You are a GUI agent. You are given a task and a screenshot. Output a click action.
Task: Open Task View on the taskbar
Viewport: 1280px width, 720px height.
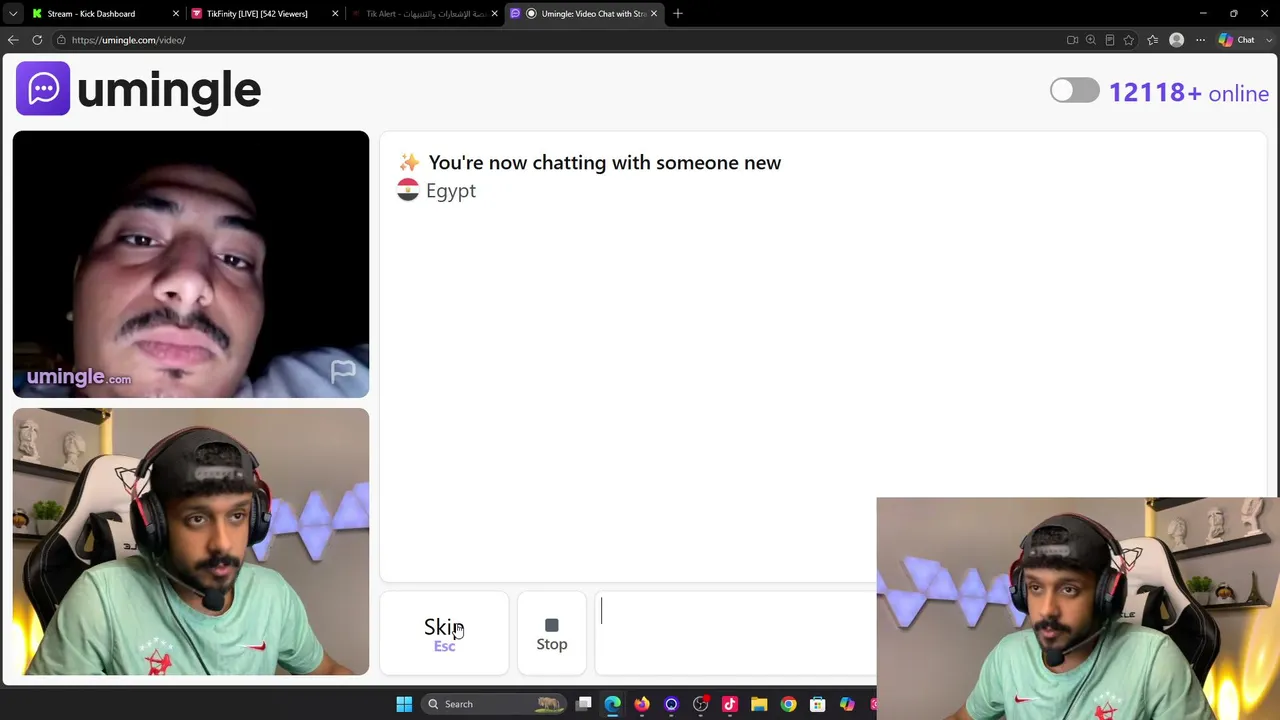[584, 704]
